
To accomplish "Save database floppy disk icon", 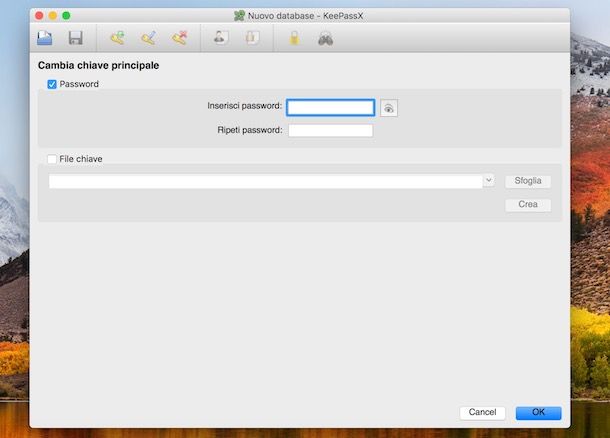I will (75, 38).
